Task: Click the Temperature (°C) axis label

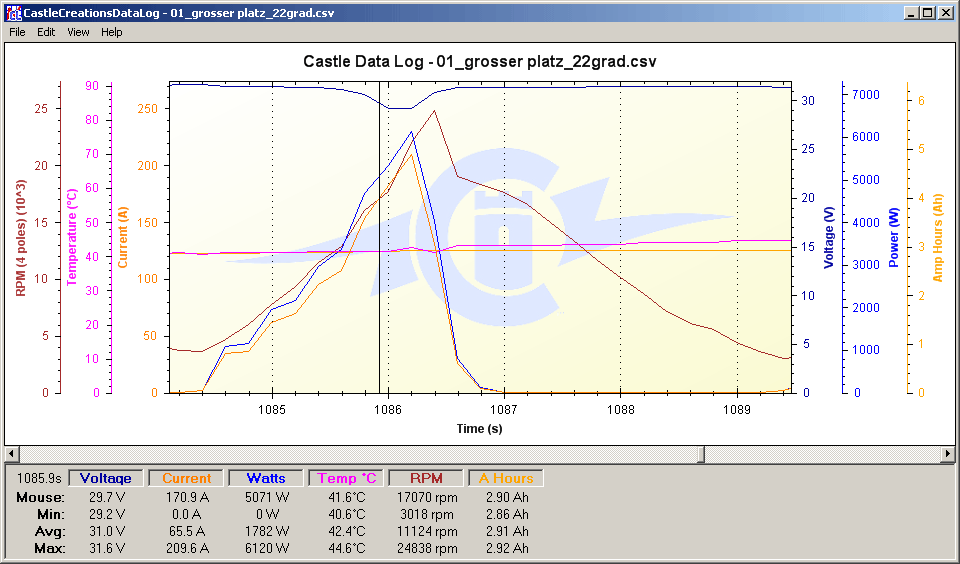Action: (x=72, y=237)
